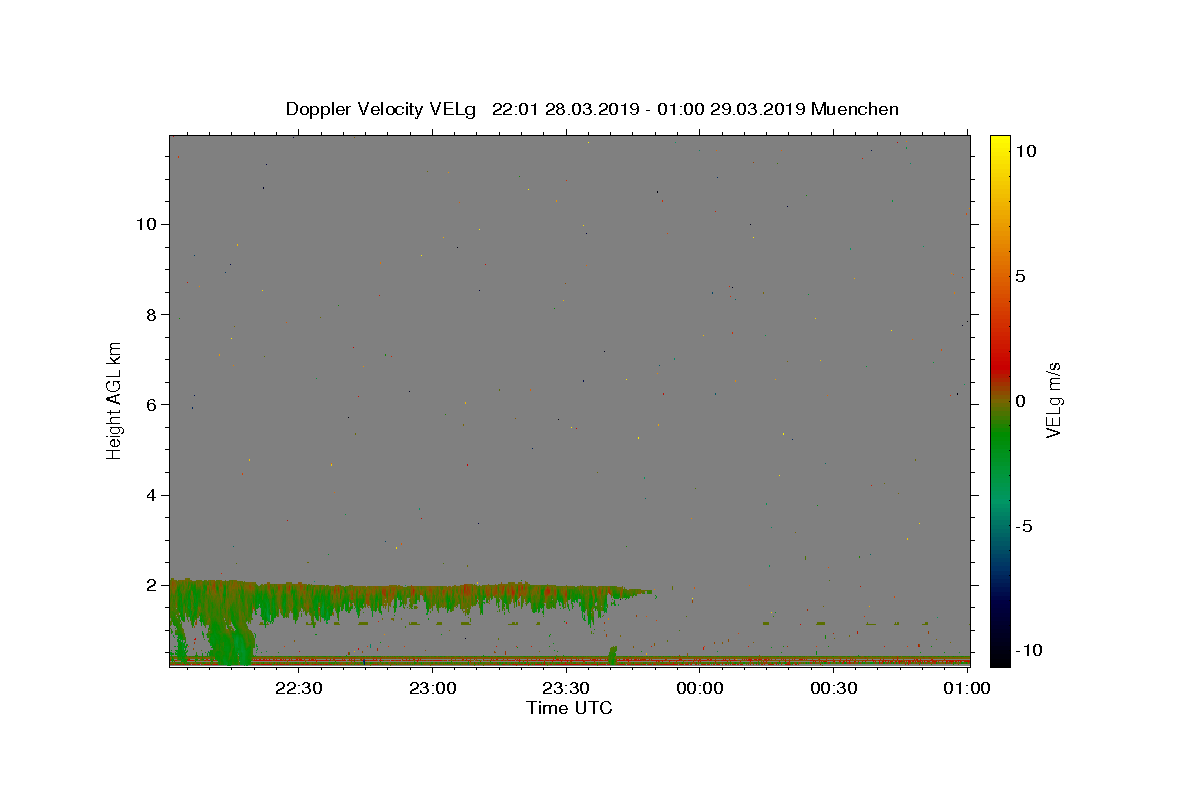The image size is (1200, 800).
Task: Click the colorbar tick label '-5'
Action: tap(1023, 526)
